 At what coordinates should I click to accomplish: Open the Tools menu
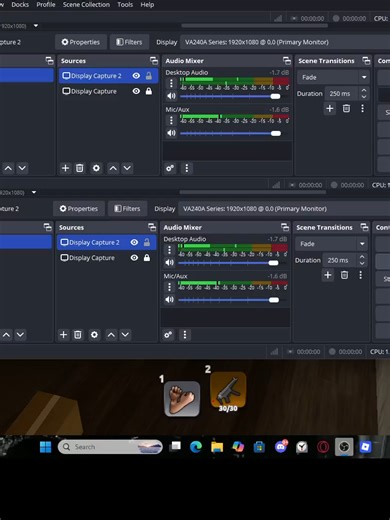(125, 5)
